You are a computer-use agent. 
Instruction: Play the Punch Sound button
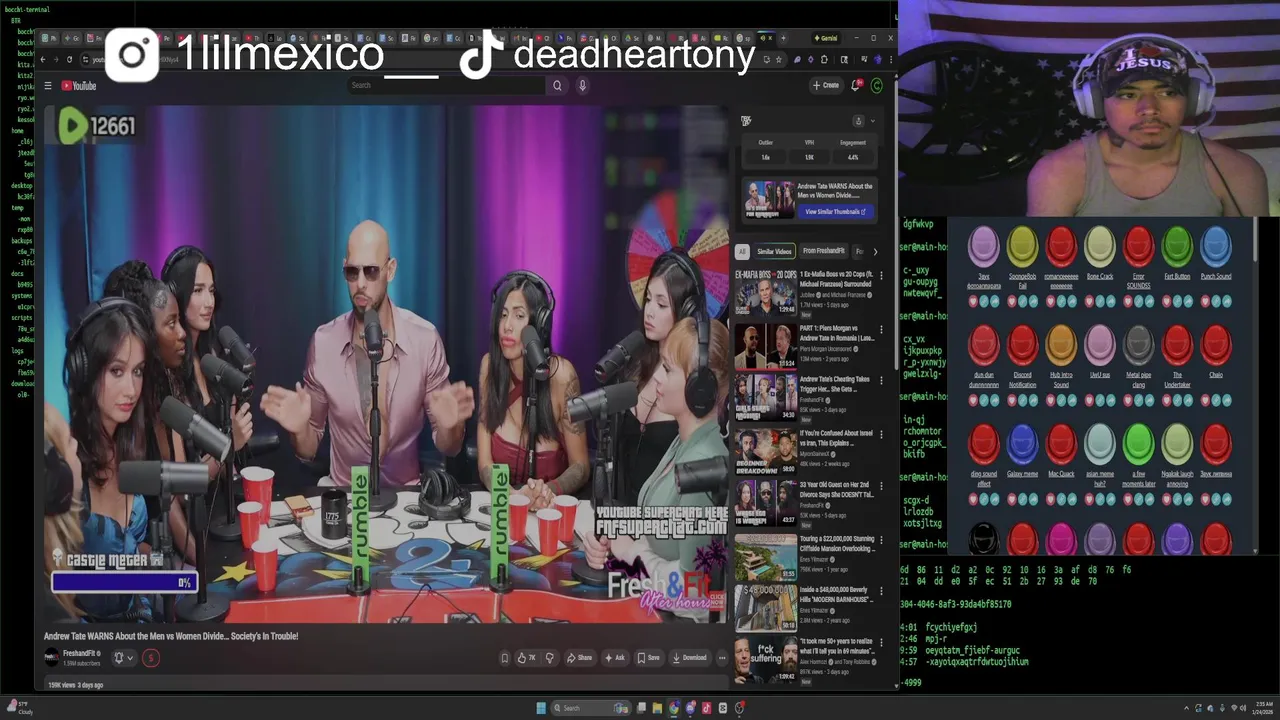pyautogui.click(x=1216, y=246)
